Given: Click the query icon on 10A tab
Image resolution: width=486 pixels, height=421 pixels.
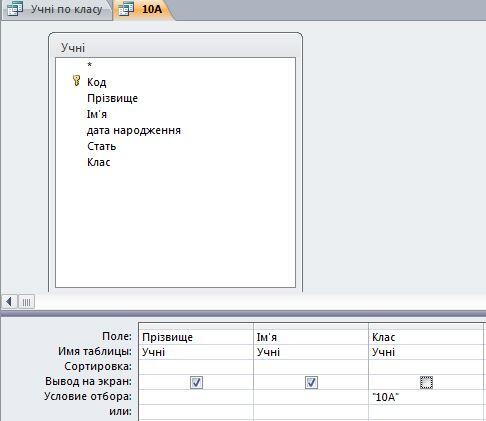Looking at the screenshot, I should (x=126, y=9).
